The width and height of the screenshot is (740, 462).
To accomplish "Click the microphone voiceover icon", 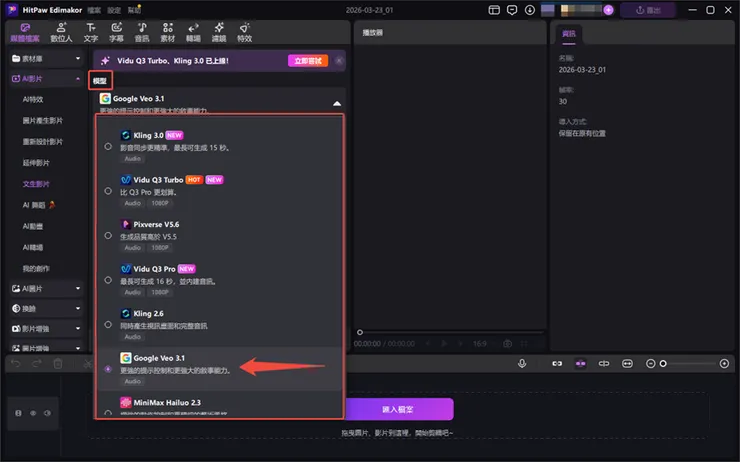I will [x=522, y=363].
